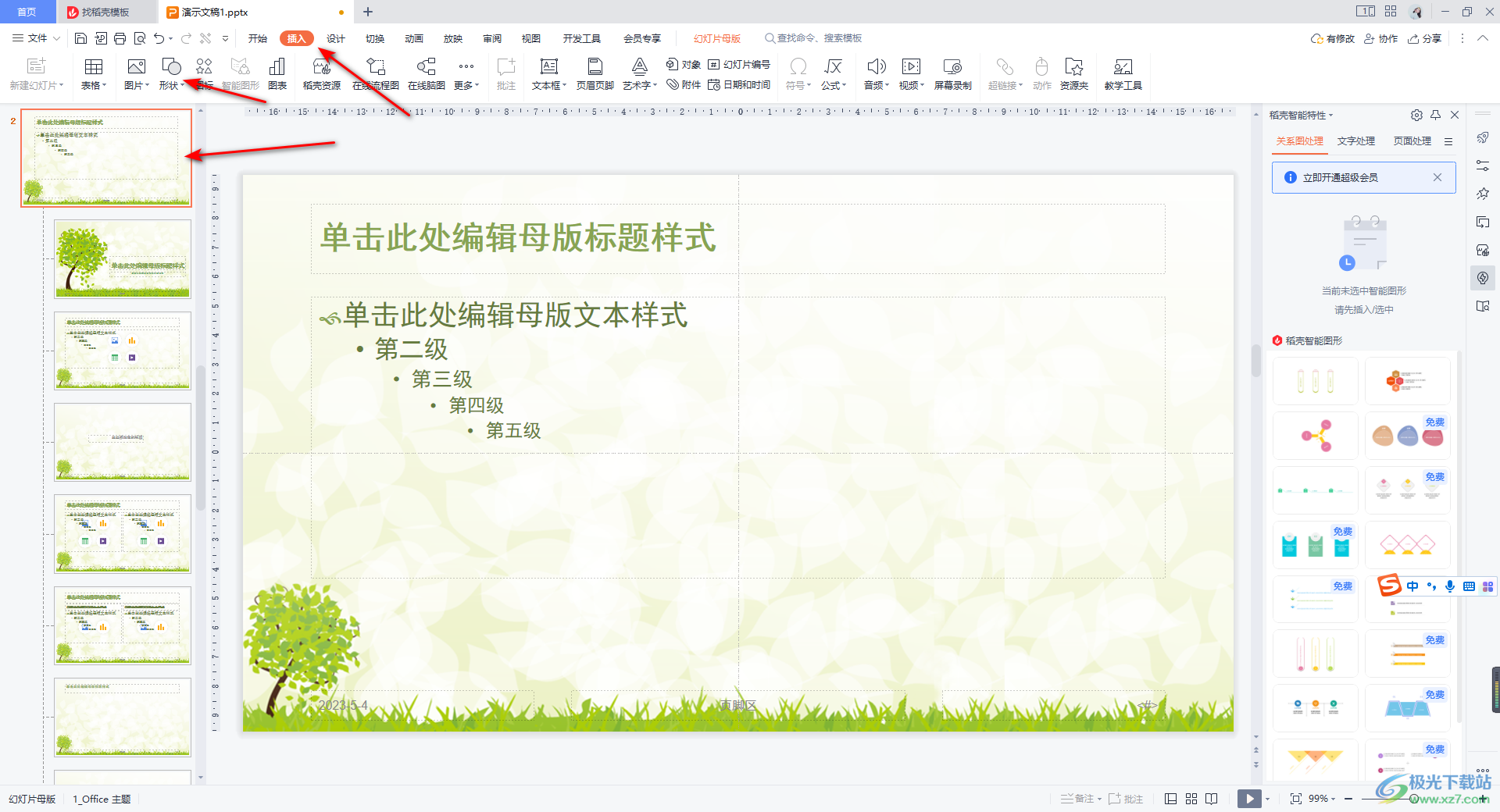Screen dimensions: 1500x812
Task: Switch to normal view in status bar
Action: [1170, 799]
